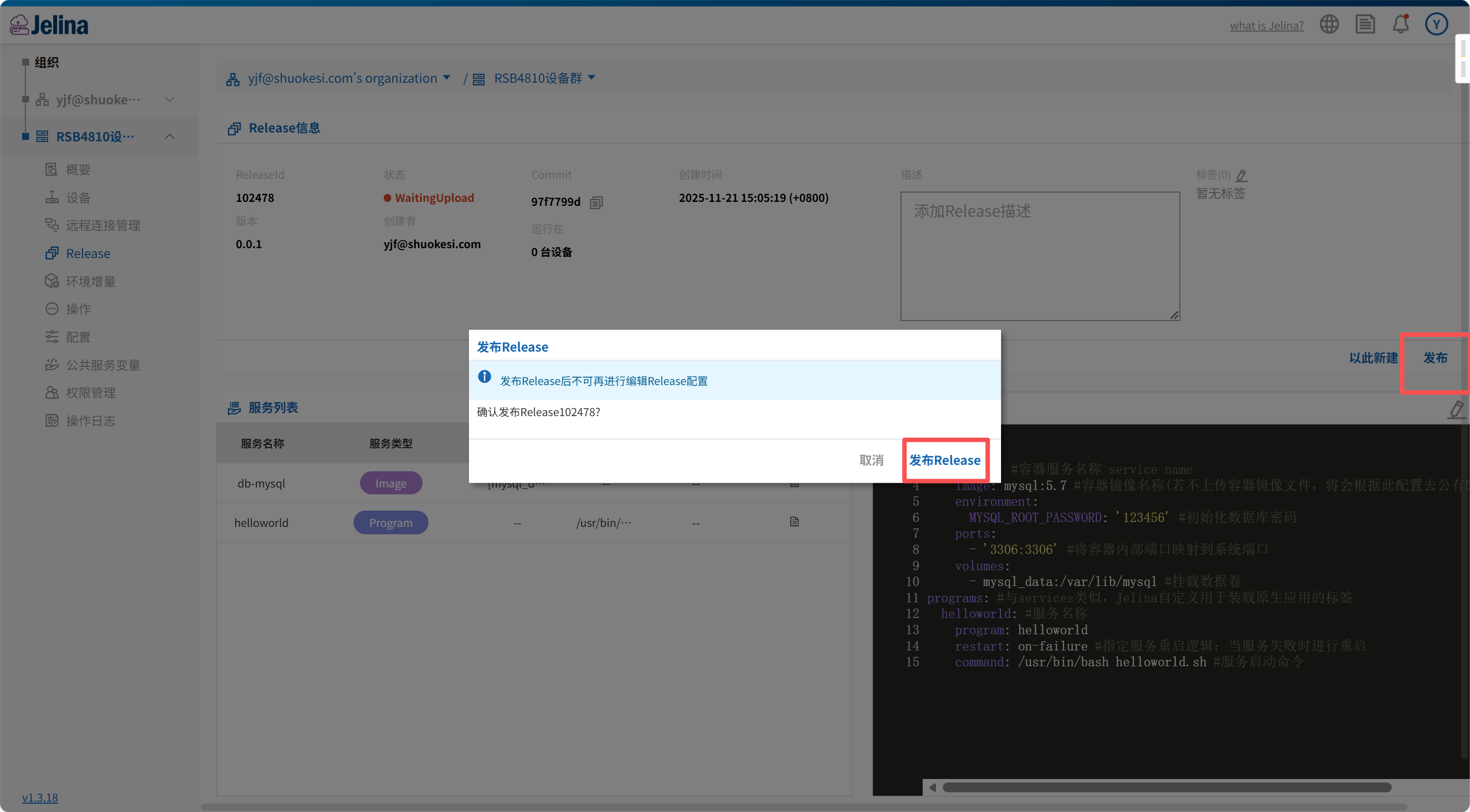The image size is (1470, 812).
Task: Edit tags with the pencil icon
Action: (x=1241, y=175)
